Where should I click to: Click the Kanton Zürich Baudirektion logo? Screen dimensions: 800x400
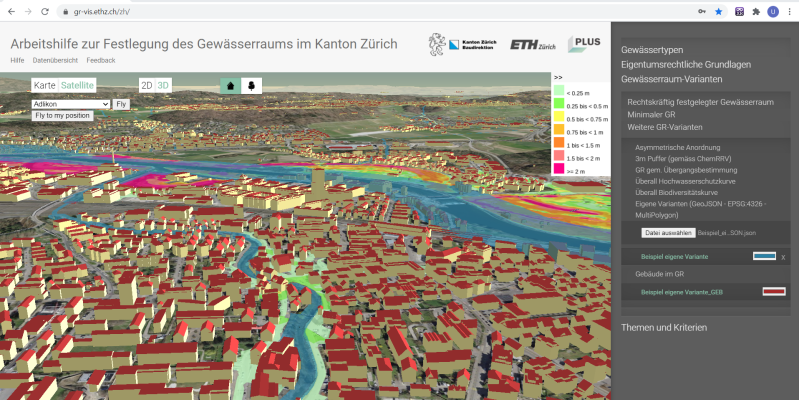tap(462, 45)
